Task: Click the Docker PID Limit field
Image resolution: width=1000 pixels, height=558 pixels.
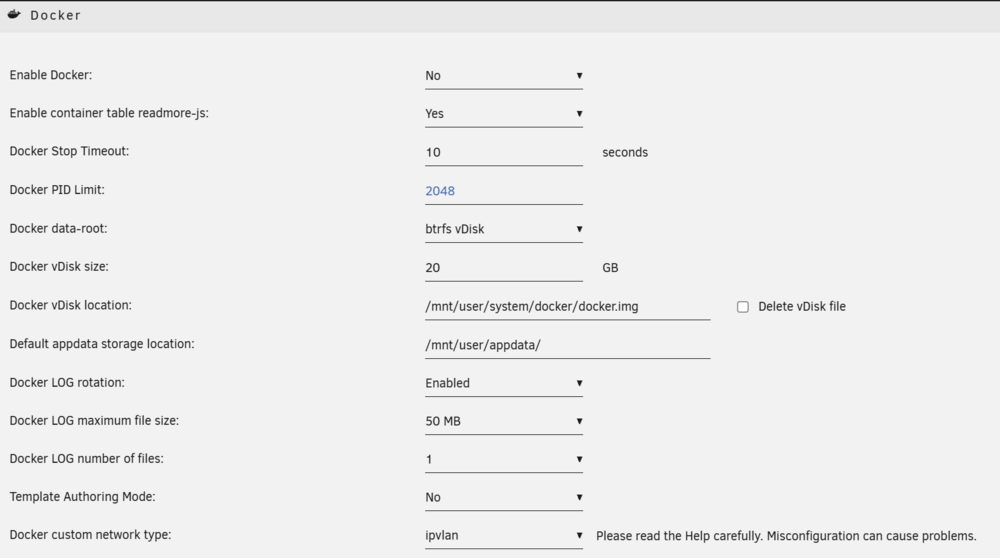Action: point(504,191)
